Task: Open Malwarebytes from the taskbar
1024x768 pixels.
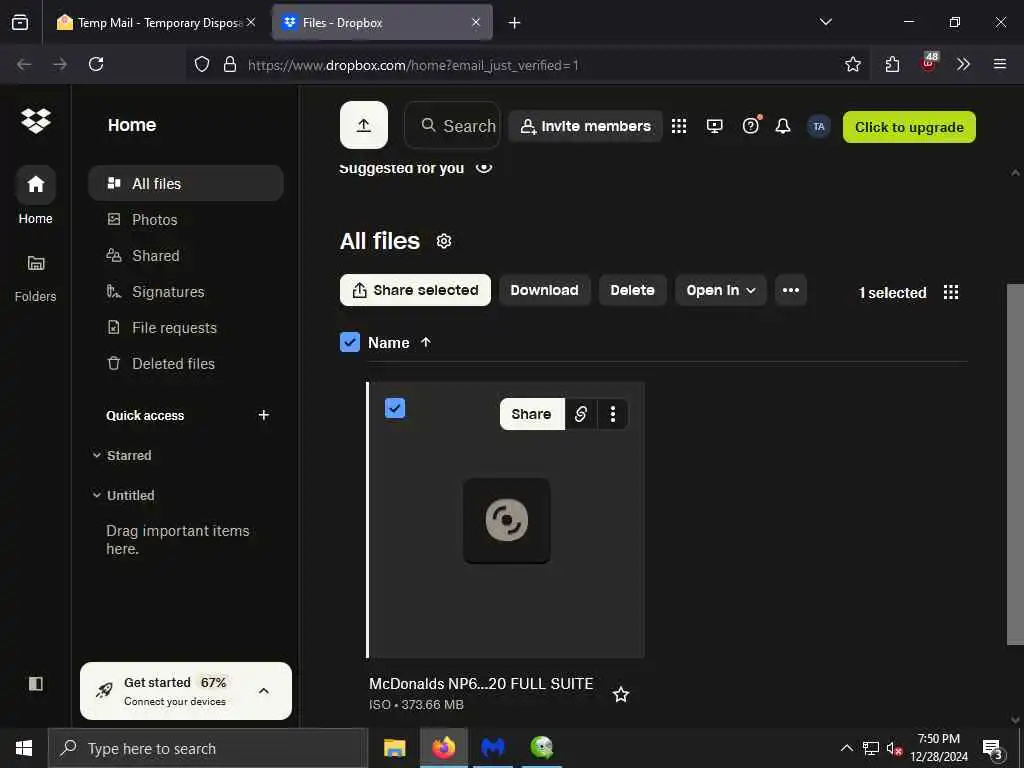Action: coord(493,748)
